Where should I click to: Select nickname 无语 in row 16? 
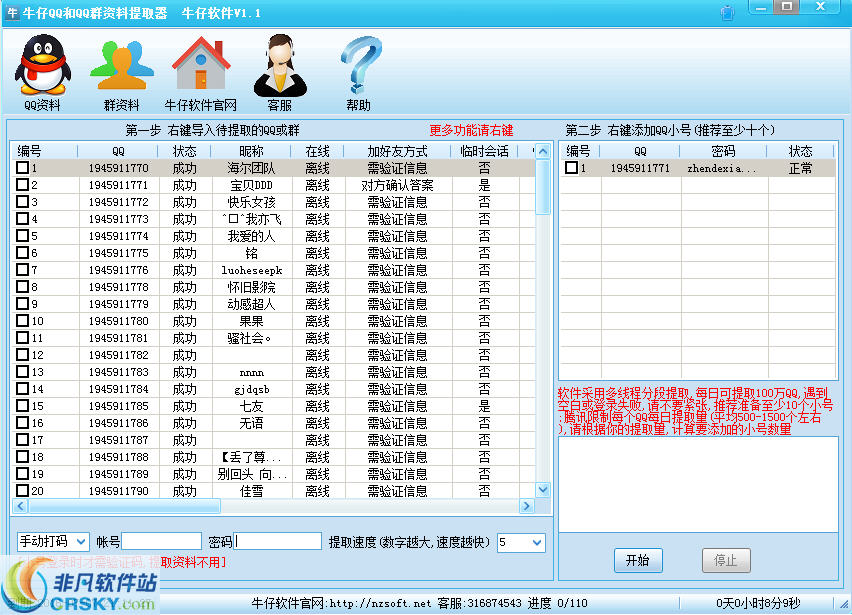[x=251, y=423]
